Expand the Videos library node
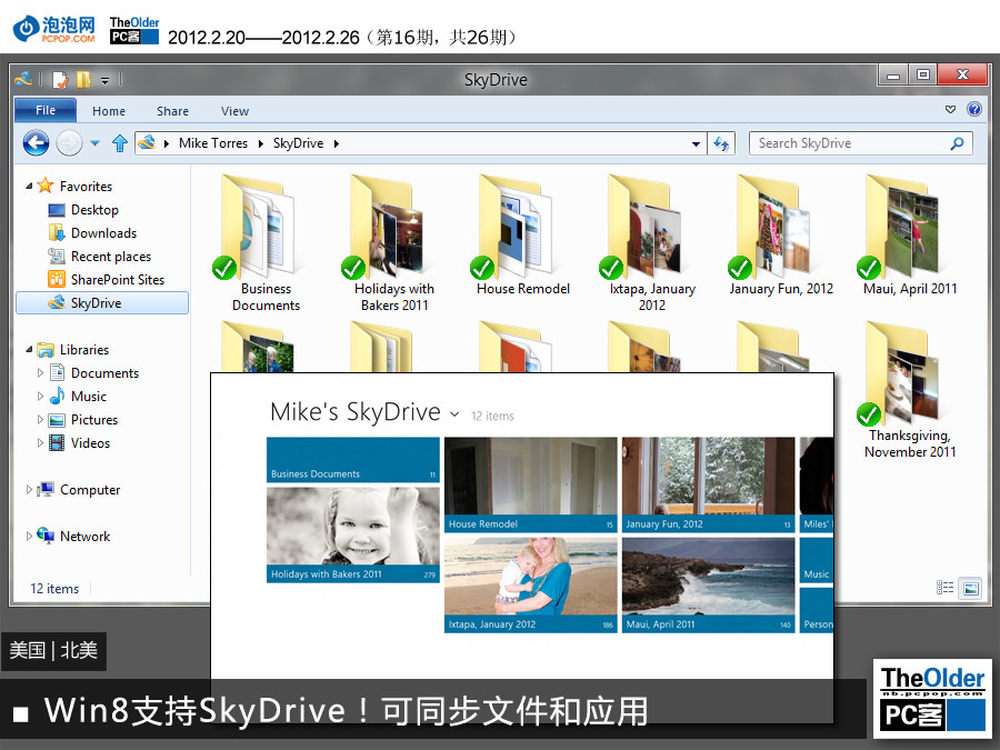This screenshot has height=750, width=1000. [x=40, y=443]
